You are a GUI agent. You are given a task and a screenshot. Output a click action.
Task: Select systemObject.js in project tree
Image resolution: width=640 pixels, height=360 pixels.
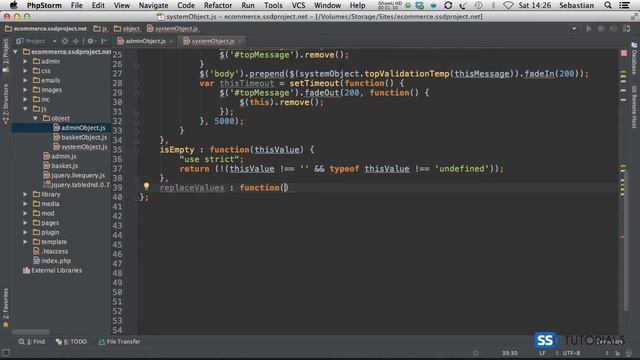point(80,147)
